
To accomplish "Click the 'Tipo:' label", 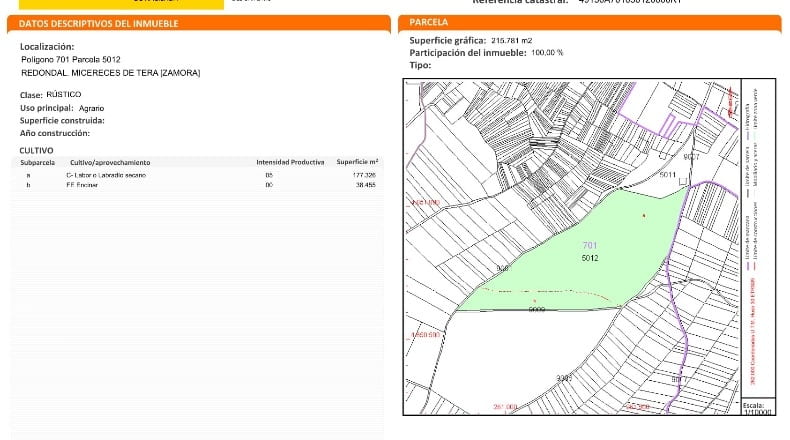I will pyautogui.click(x=420, y=66).
